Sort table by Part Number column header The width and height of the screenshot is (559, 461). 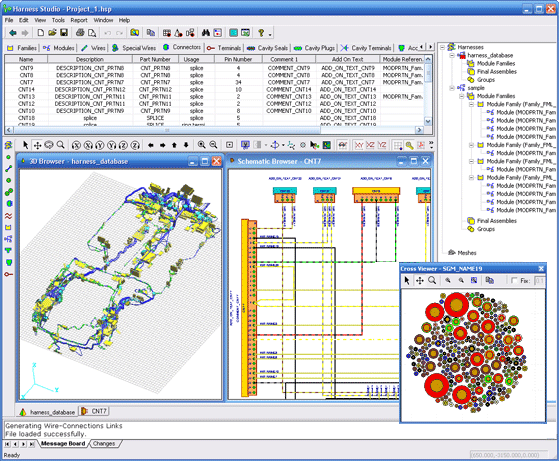155,59
